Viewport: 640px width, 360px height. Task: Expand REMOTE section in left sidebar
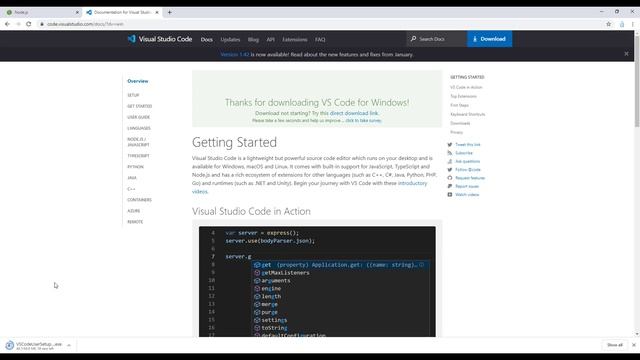(135, 222)
